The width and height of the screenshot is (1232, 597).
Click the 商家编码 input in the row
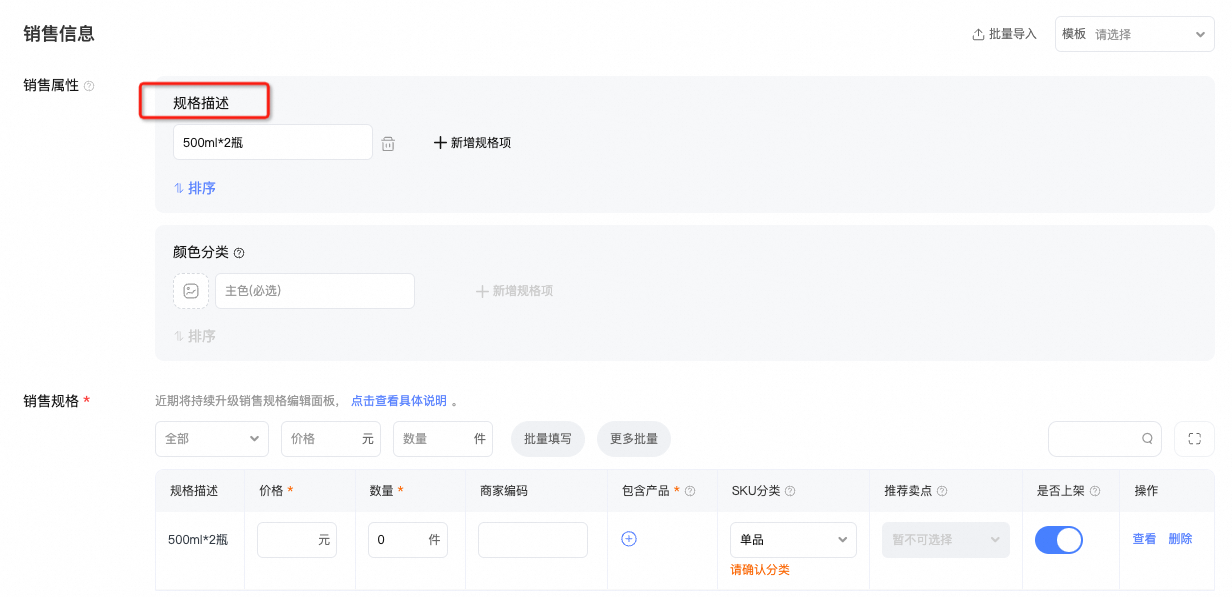click(x=533, y=540)
